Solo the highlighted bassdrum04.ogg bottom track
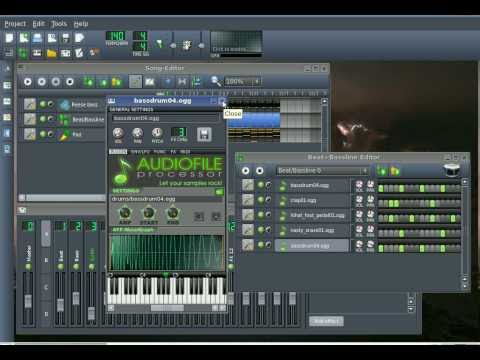 click(x=268, y=245)
